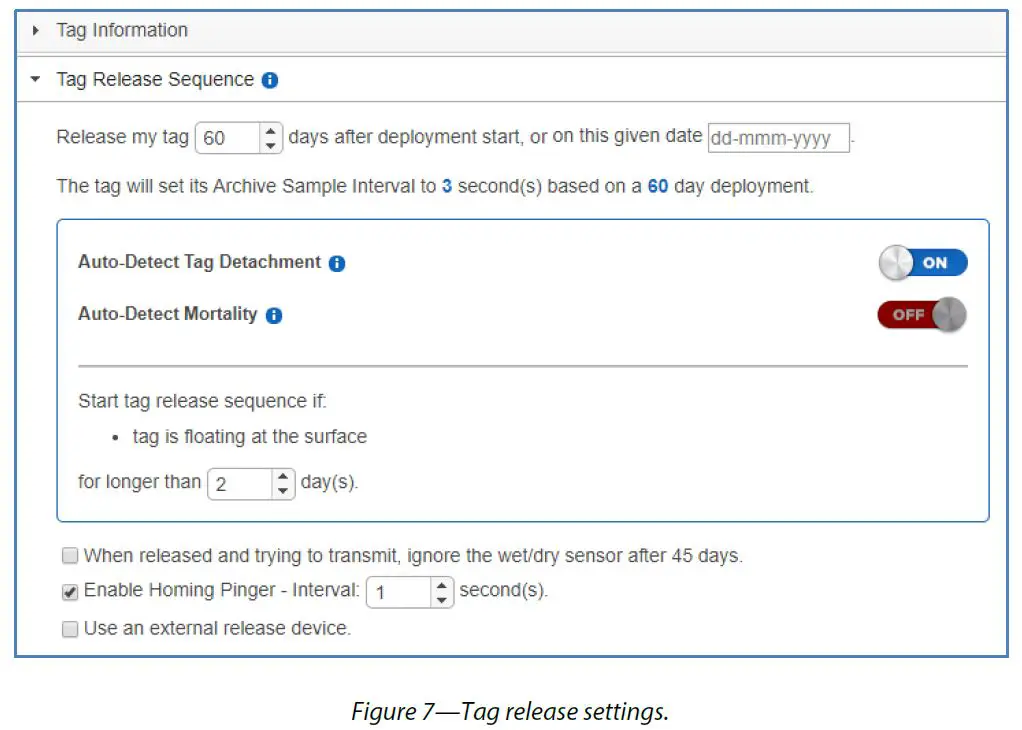The image size is (1022, 730).
Task: Increase Homing Pinger interval value
Action: pyautogui.click(x=442, y=586)
